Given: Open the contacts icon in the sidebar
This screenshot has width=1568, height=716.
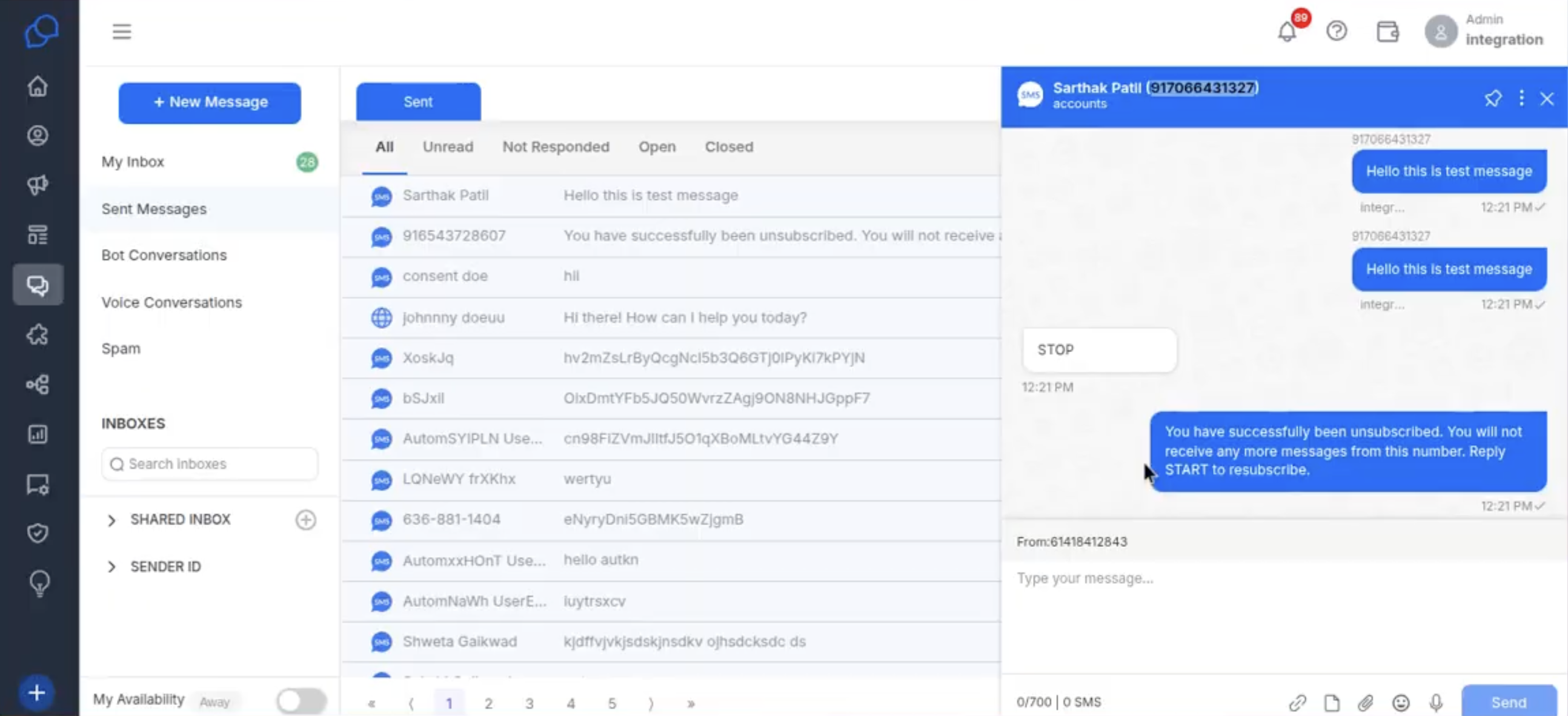Looking at the screenshot, I should point(38,135).
